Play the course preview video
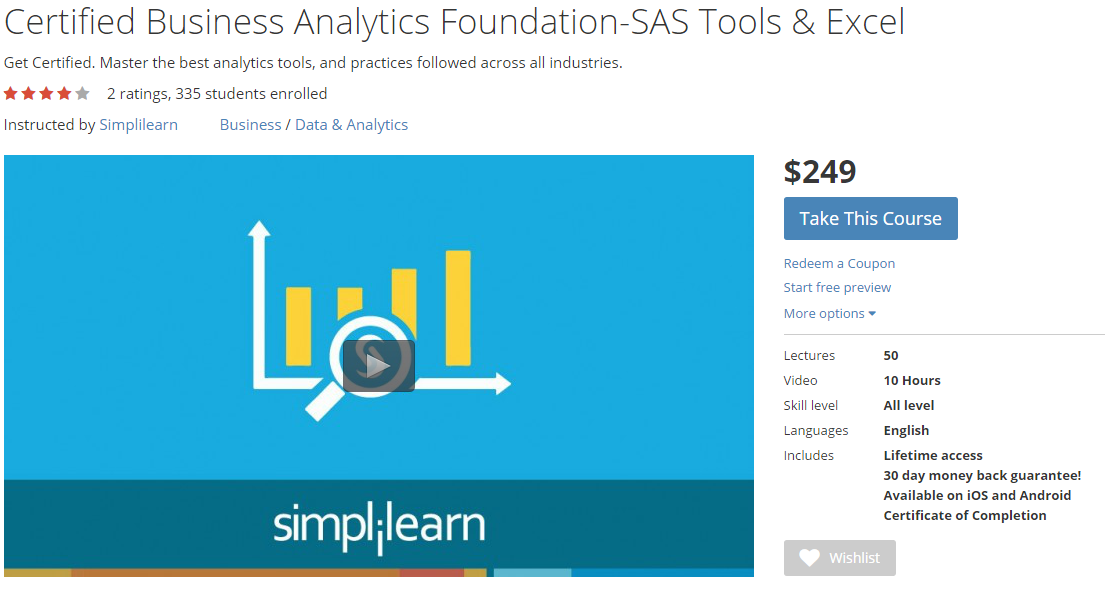Viewport: 1105px width, 593px height. [378, 366]
